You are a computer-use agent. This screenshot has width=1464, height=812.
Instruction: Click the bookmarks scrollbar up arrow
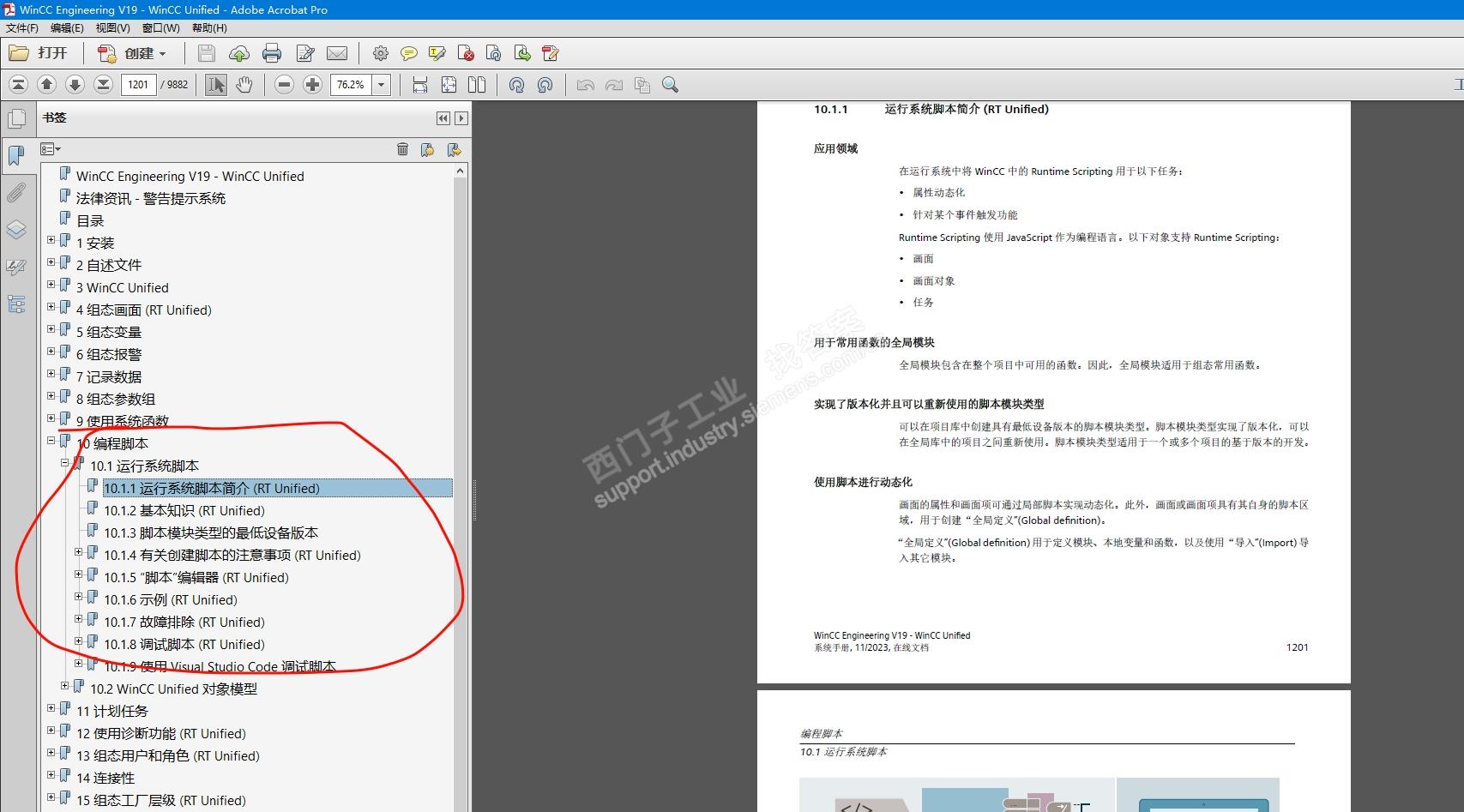click(x=461, y=171)
